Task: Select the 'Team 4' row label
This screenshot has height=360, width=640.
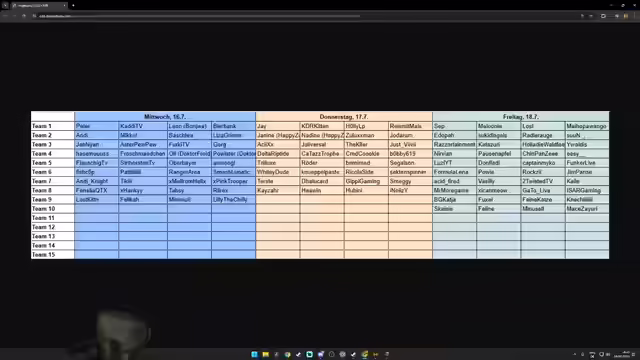Action: [x=53, y=153]
